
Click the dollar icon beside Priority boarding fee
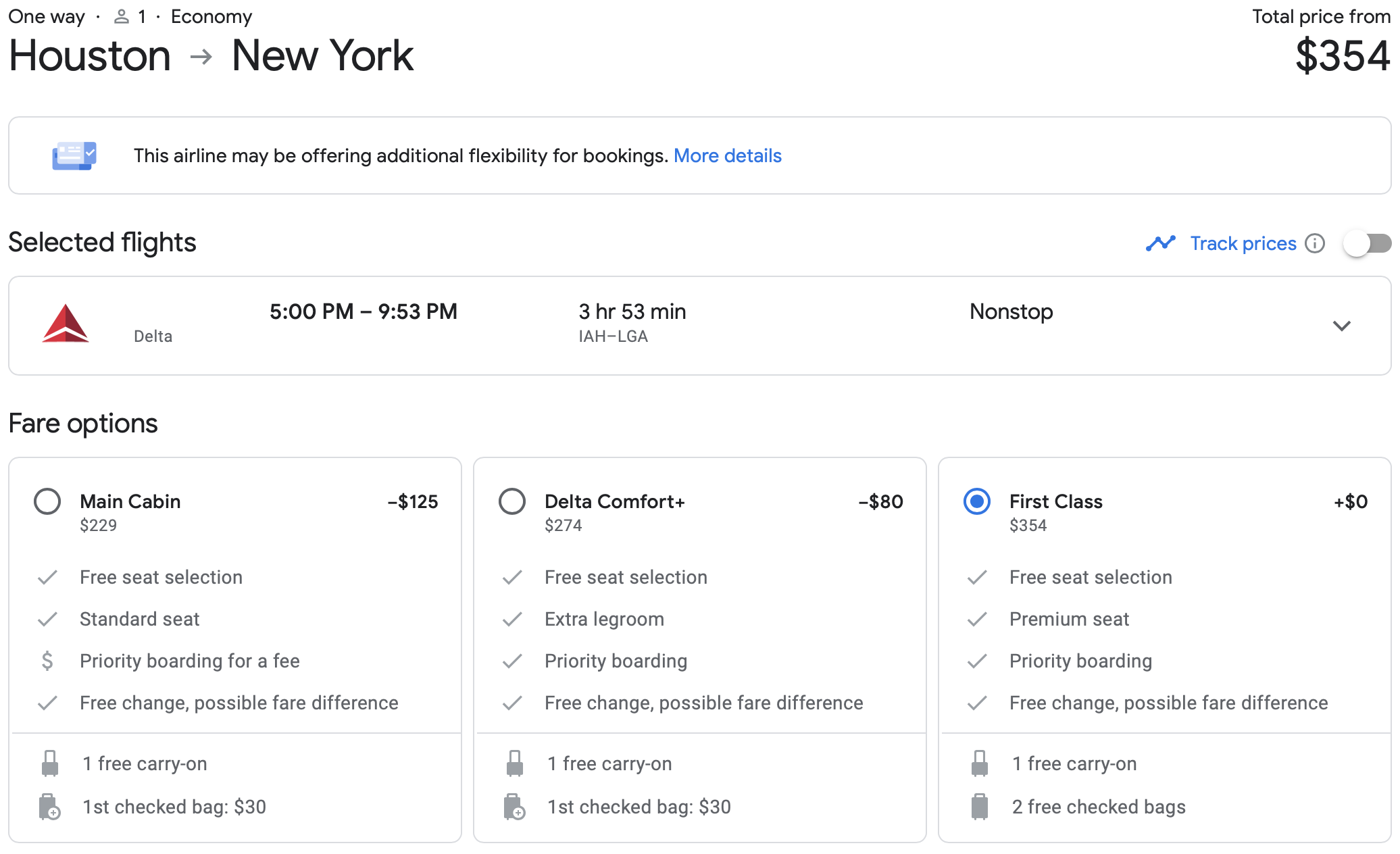pyautogui.click(x=47, y=661)
